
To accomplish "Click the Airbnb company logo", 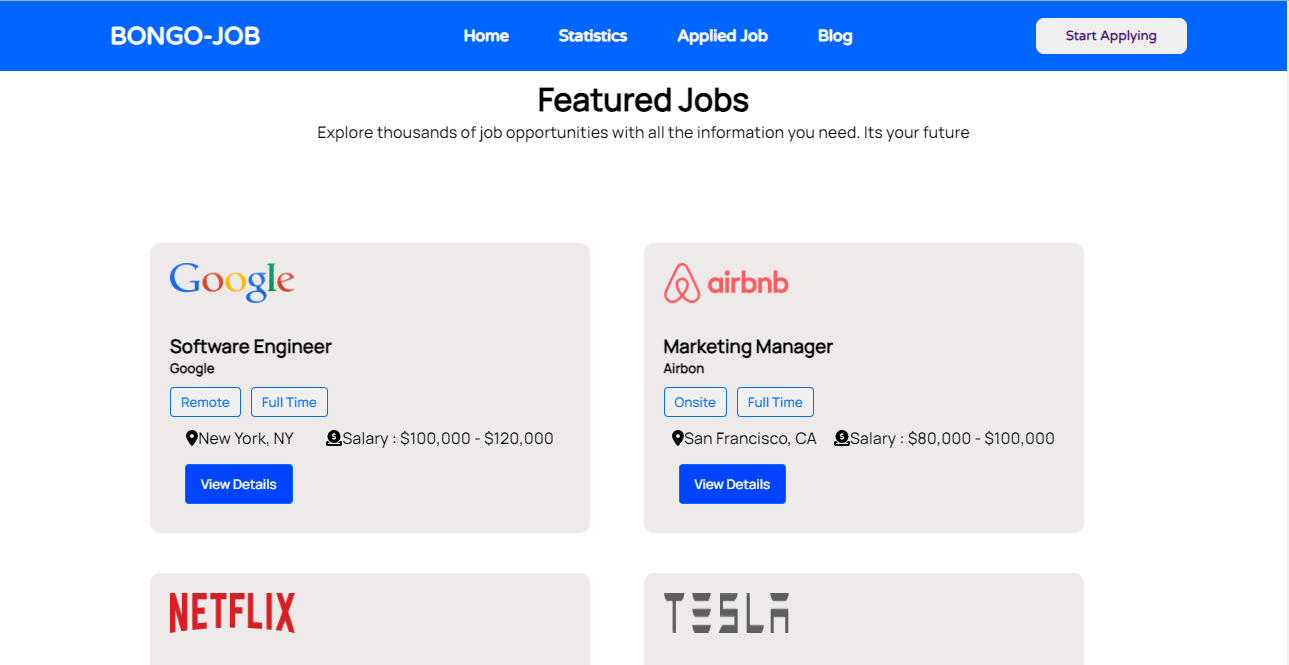I will pos(726,283).
